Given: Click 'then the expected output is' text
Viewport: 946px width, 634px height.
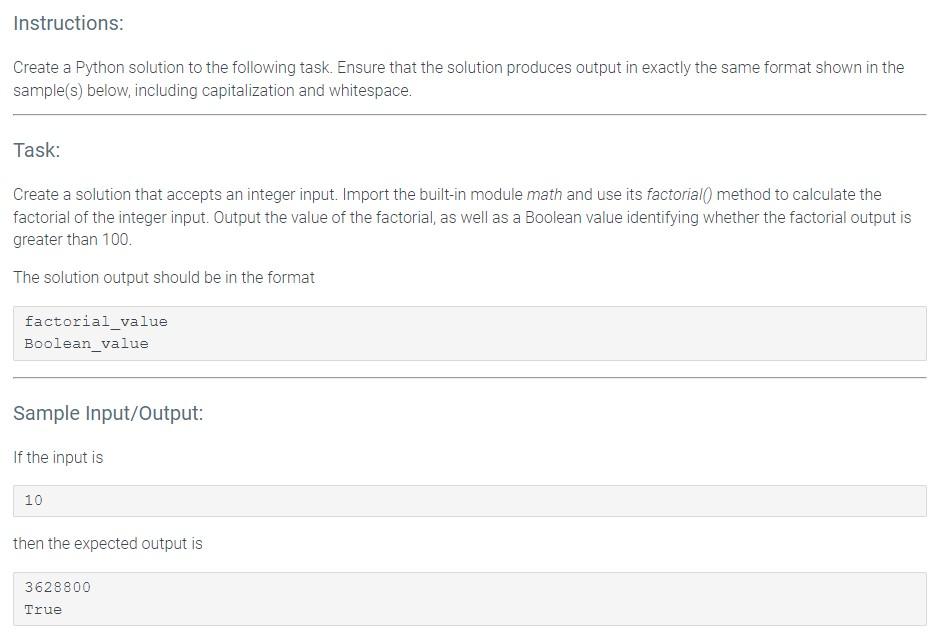Looking at the screenshot, I should point(108,544).
